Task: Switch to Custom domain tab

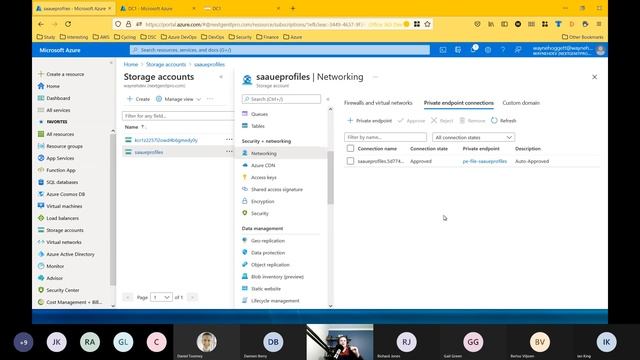Action: point(521,103)
